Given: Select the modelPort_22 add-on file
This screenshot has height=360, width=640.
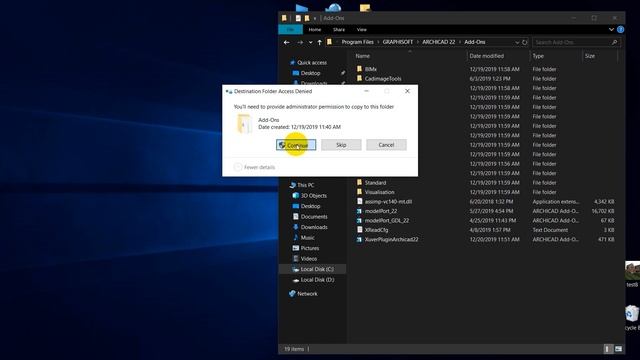Looking at the screenshot, I should point(380,211).
